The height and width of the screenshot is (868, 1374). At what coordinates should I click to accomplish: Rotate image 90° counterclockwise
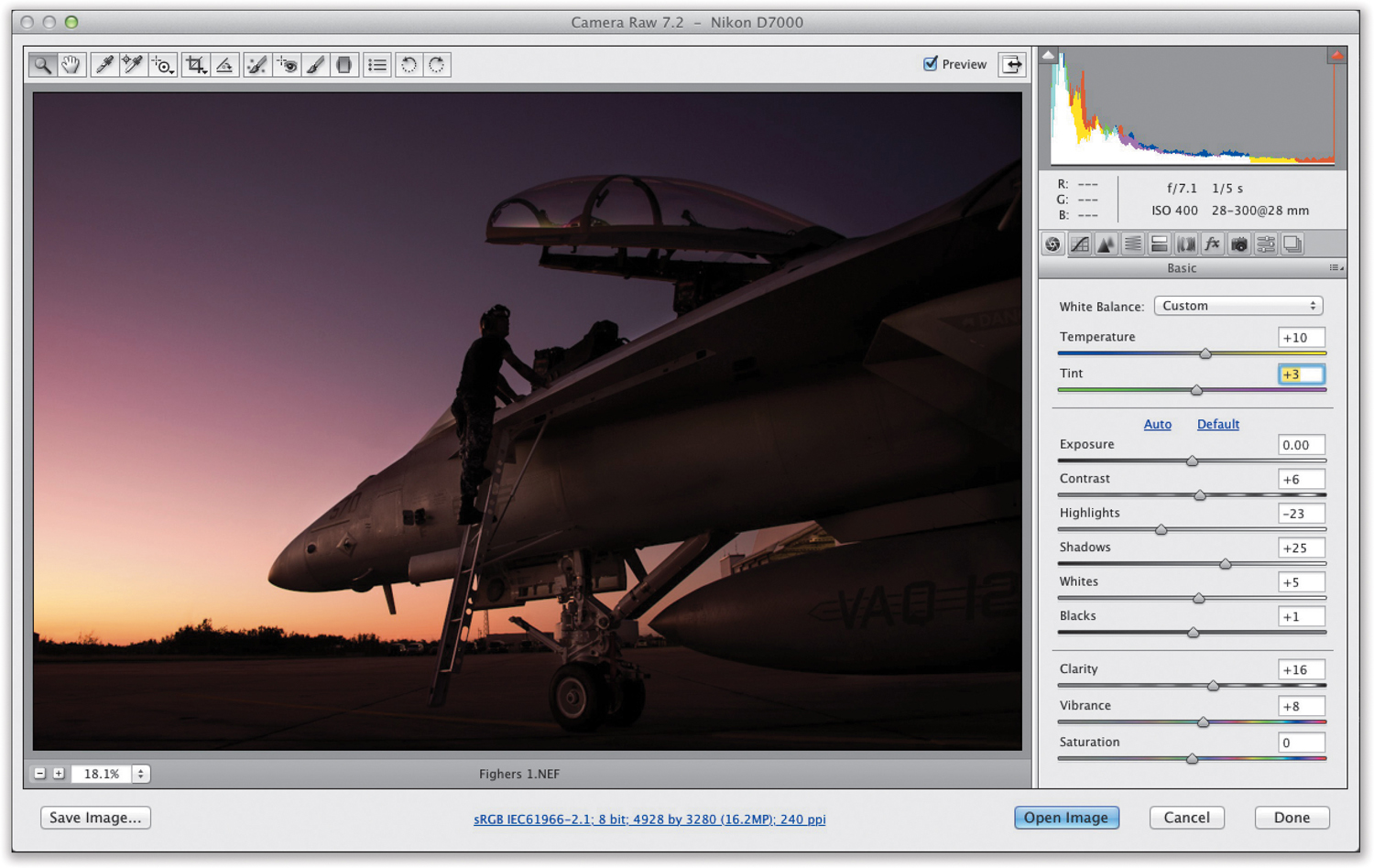point(409,65)
